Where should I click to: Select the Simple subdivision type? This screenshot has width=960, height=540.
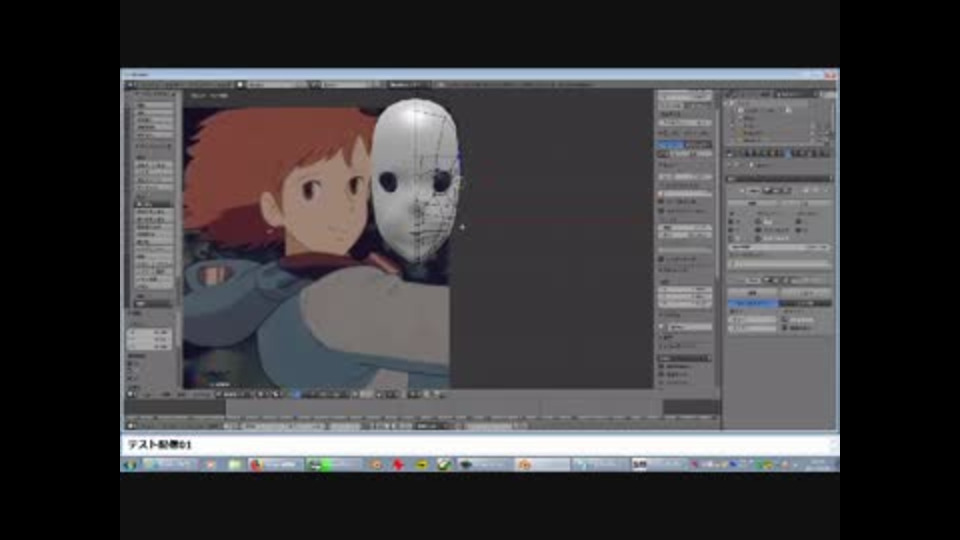[805, 303]
